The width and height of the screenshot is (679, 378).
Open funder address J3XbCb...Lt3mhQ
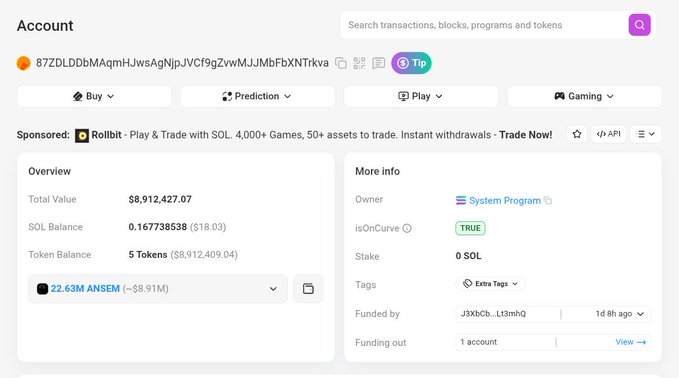tap(493, 313)
